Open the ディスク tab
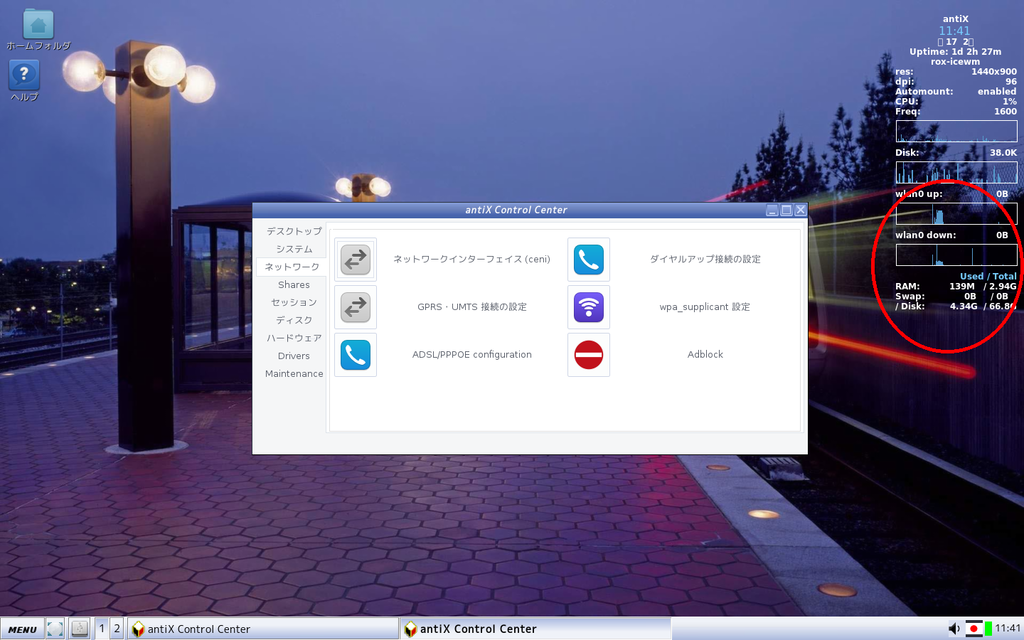 [294, 320]
